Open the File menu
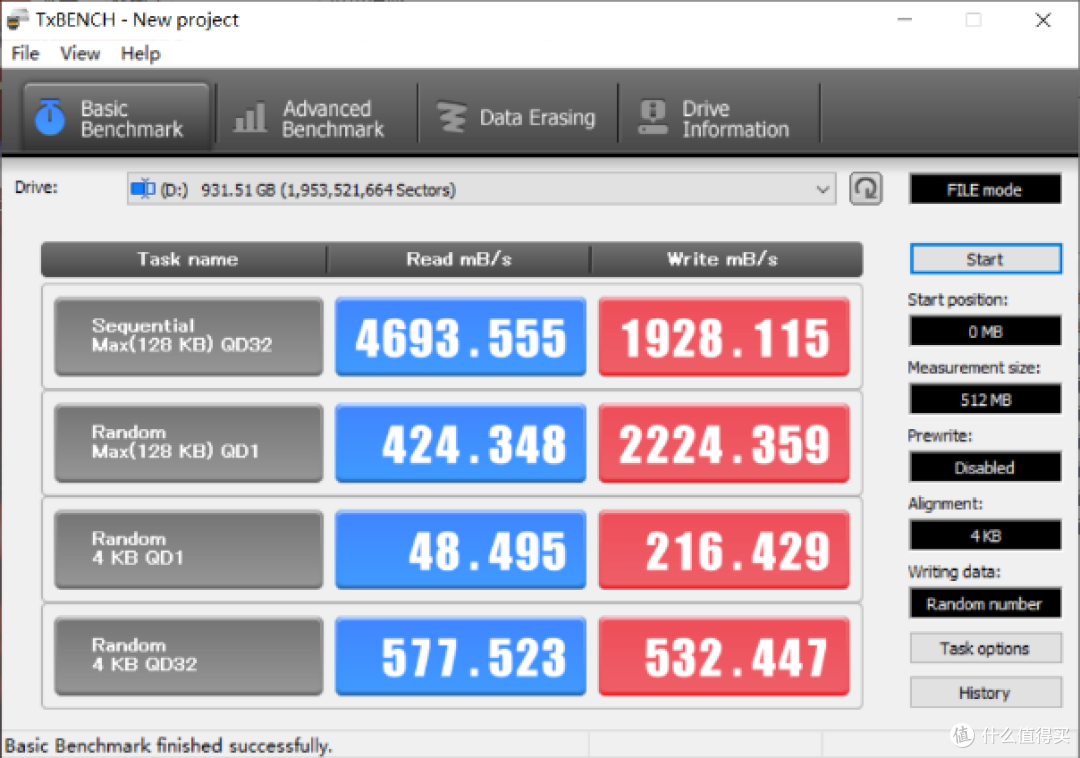1080x758 pixels. [25, 53]
